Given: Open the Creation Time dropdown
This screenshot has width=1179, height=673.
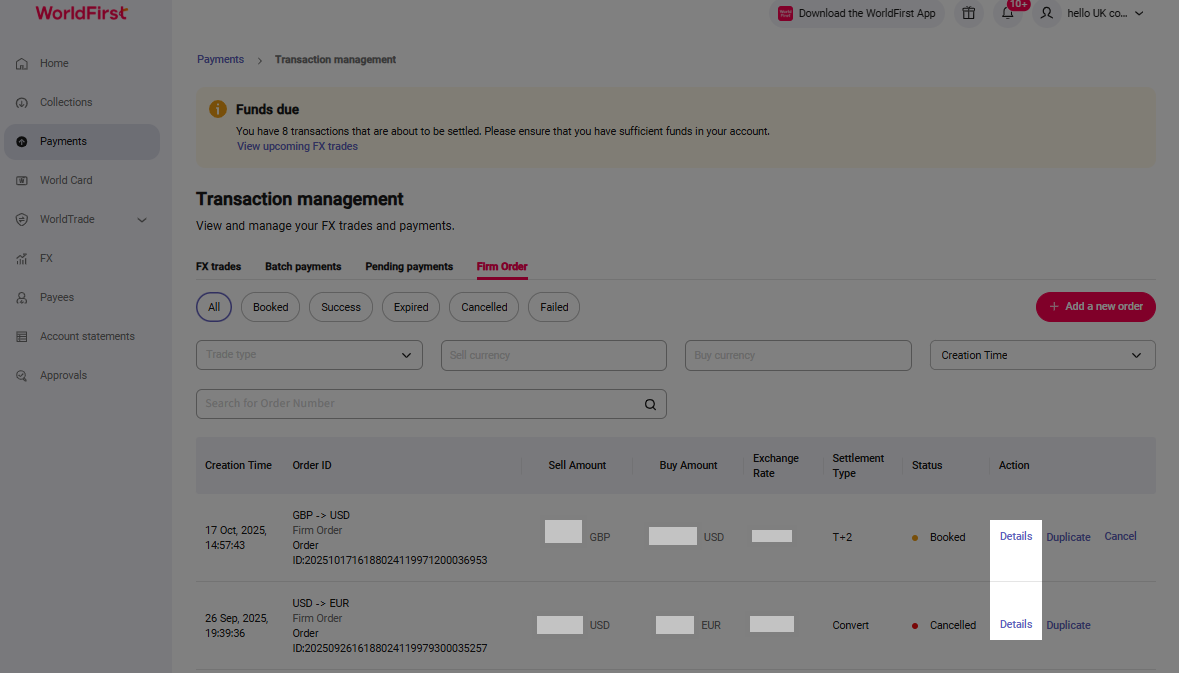Looking at the screenshot, I should [x=1042, y=355].
